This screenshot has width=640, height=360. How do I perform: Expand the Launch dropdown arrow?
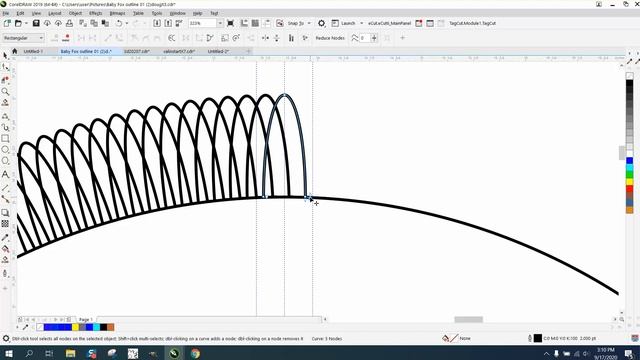pyautogui.click(x=361, y=23)
